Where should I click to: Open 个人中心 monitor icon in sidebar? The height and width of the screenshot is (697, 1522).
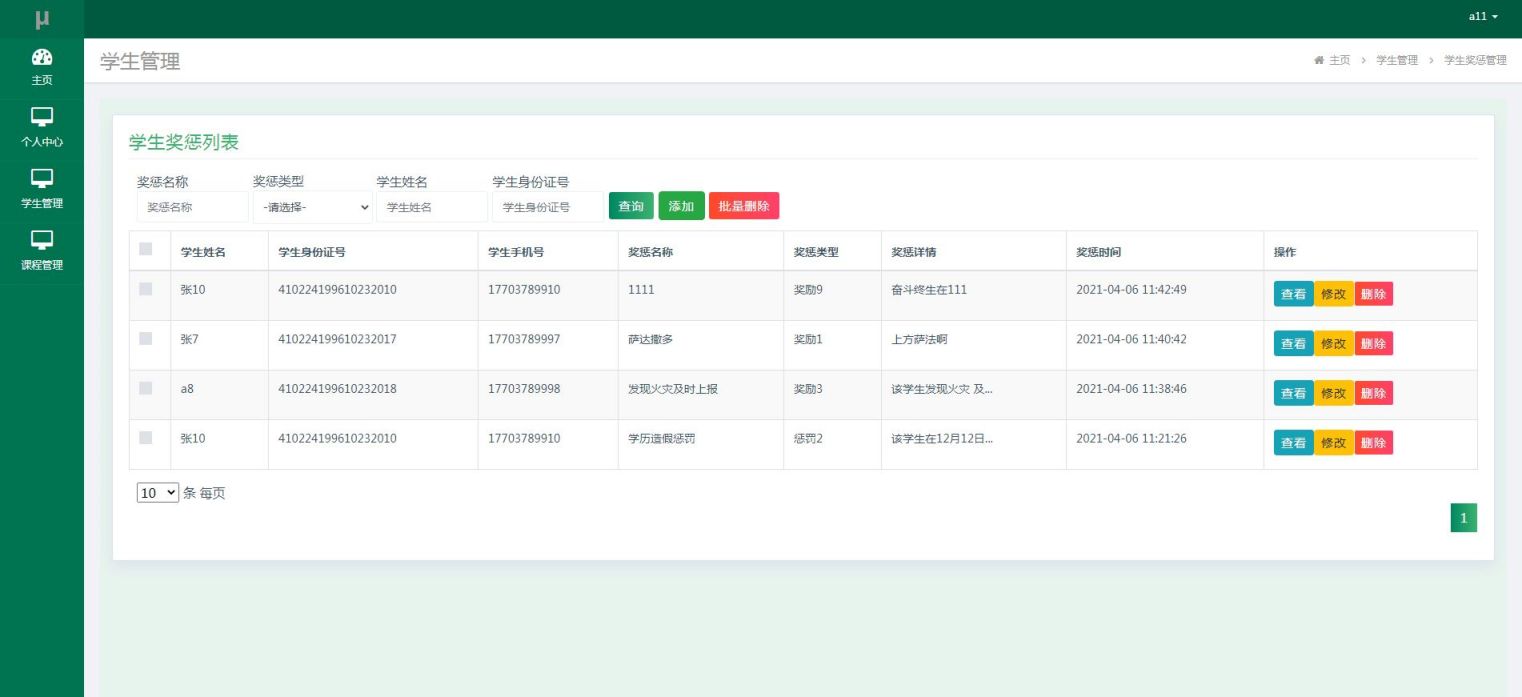click(x=42, y=117)
